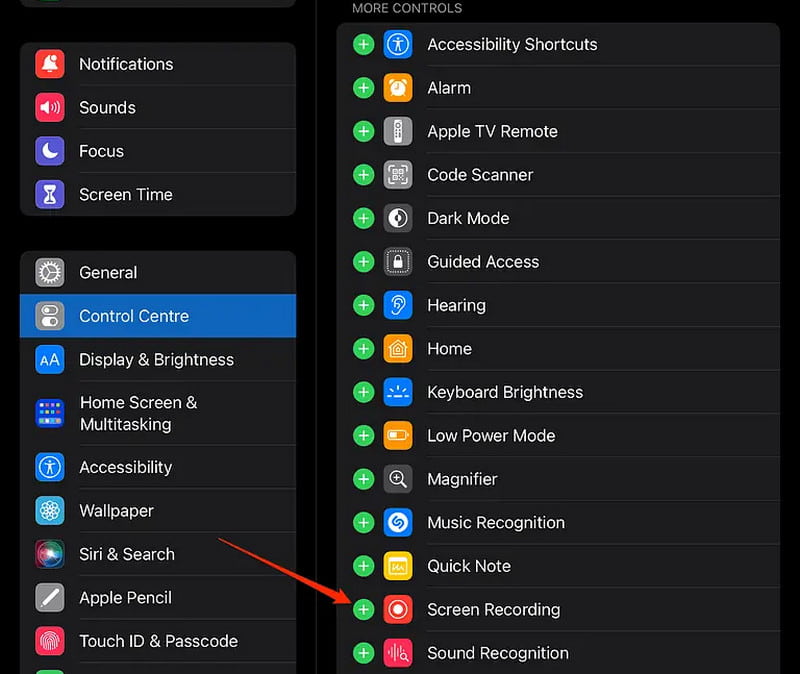Click the Screen Recording text label
The height and width of the screenshot is (674, 800).
click(494, 609)
